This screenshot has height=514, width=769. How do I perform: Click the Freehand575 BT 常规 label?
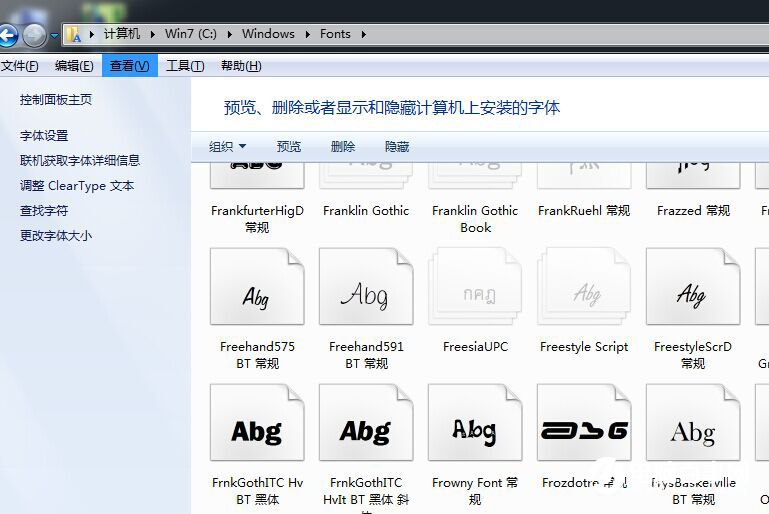pos(257,355)
